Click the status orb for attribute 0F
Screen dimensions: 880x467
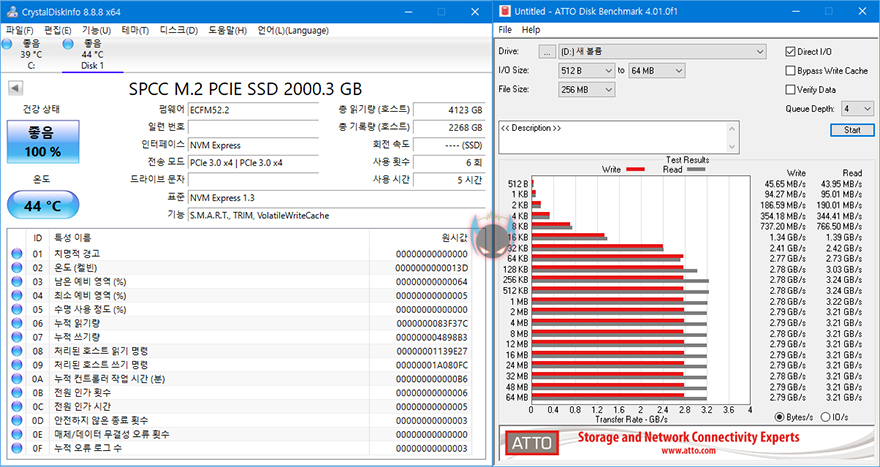17,448
